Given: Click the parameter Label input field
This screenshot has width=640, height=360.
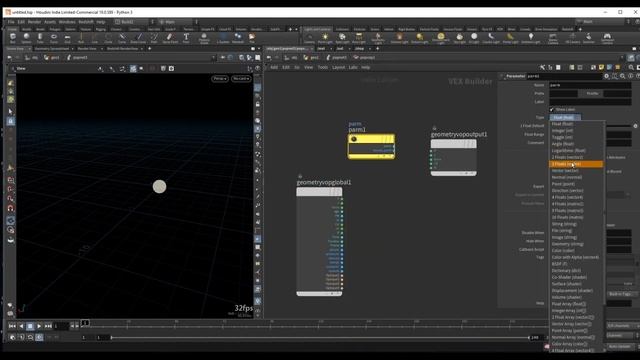Looking at the screenshot, I should coord(590,102).
